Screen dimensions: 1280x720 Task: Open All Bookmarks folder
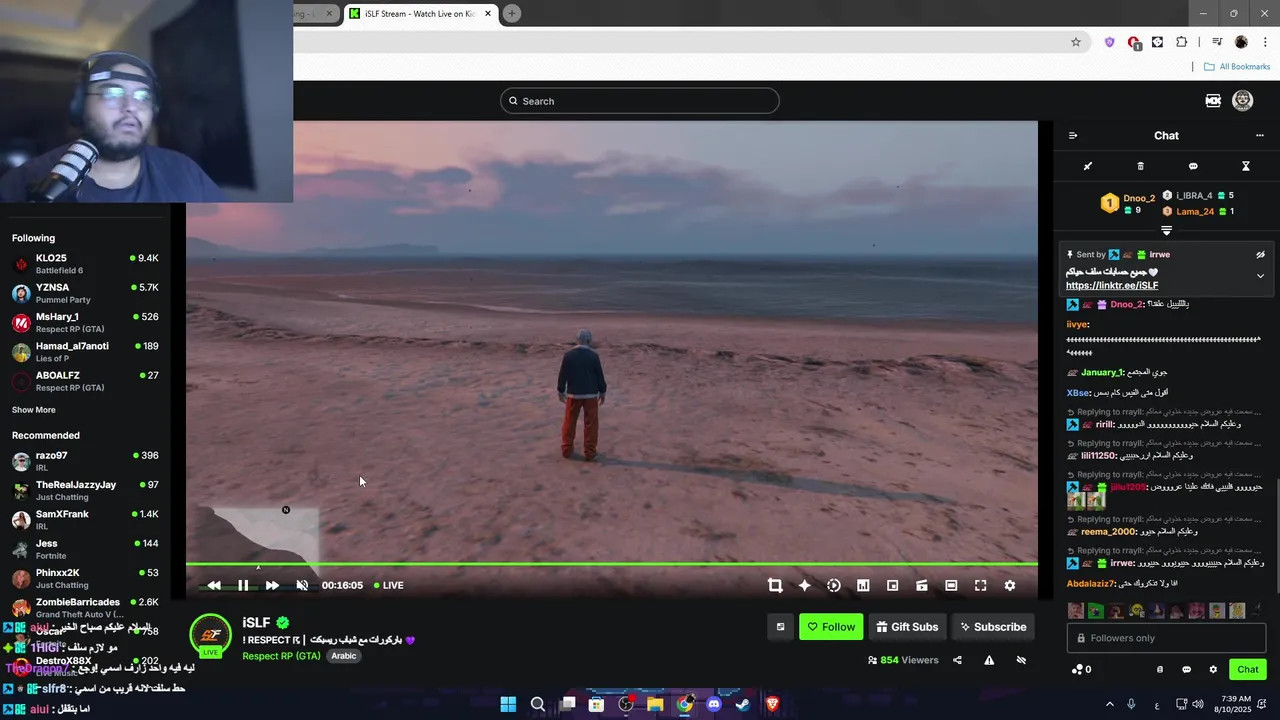click(x=1237, y=67)
